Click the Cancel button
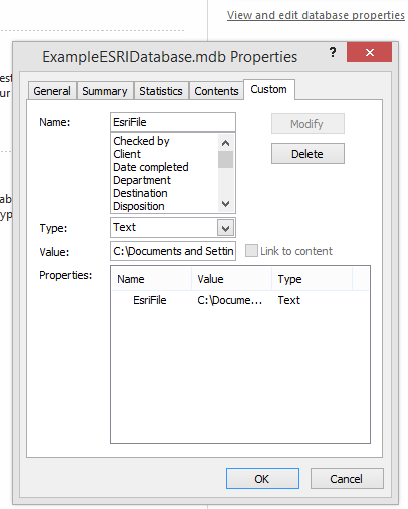The width and height of the screenshot is (408, 509). click(347, 479)
